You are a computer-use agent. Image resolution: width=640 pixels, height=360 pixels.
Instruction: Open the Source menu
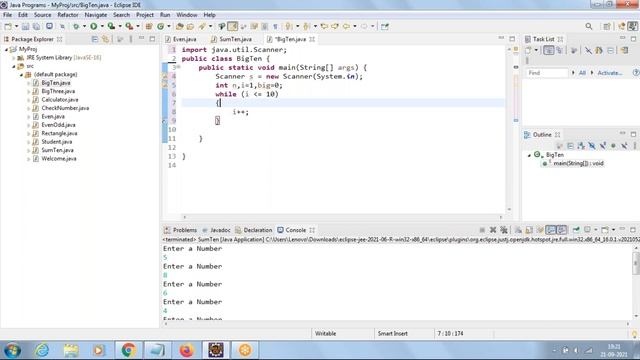click(x=42, y=15)
